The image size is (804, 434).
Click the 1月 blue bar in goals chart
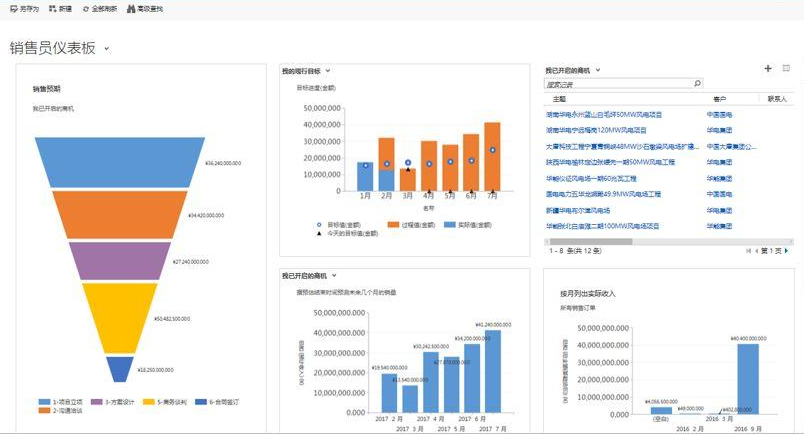coord(365,176)
